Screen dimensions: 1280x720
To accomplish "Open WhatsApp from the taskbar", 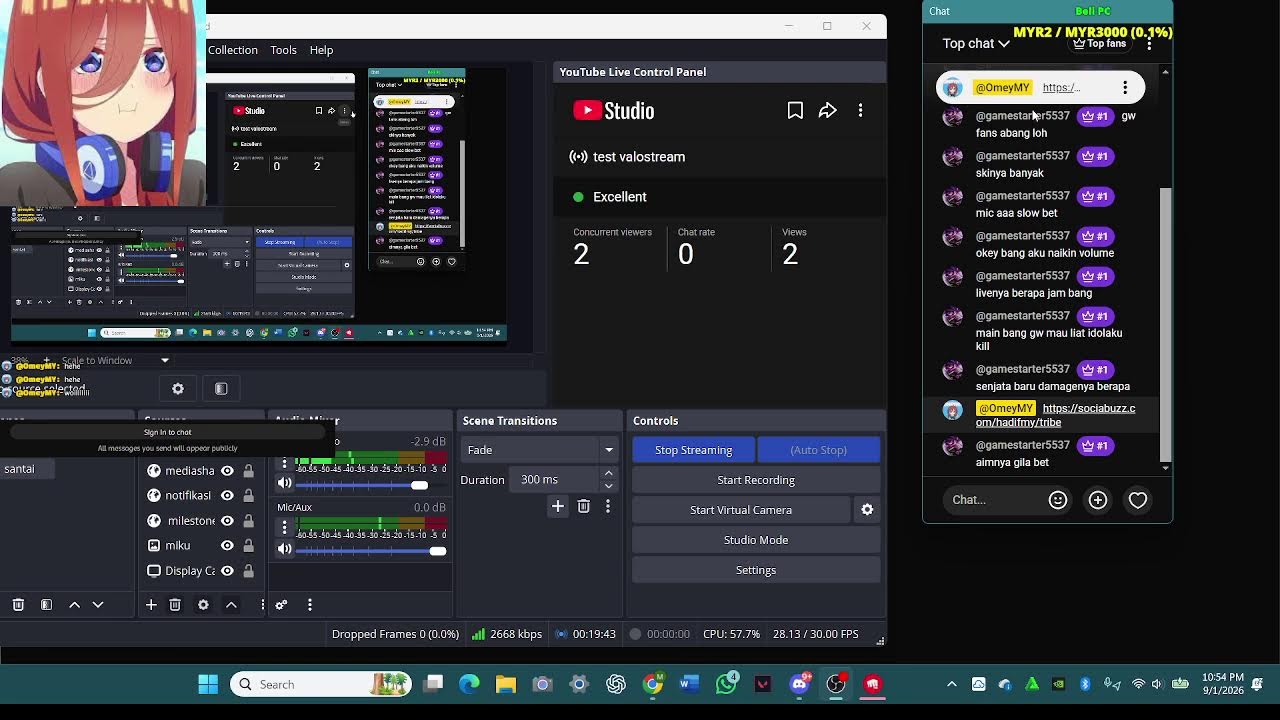I will coord(727,684).
